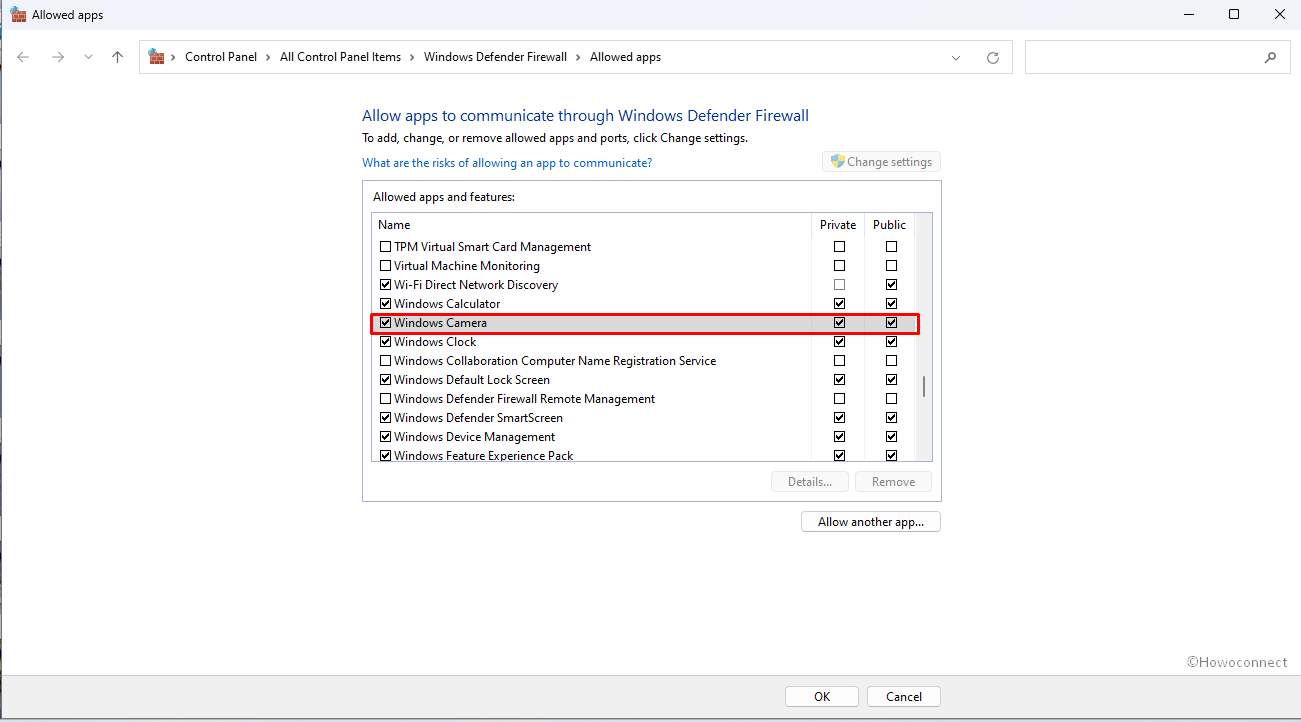The height and width of the screenshot is (722, 1301).
Task: Open All Control Panel Items breadcrumb
Action: pos(340,57)
